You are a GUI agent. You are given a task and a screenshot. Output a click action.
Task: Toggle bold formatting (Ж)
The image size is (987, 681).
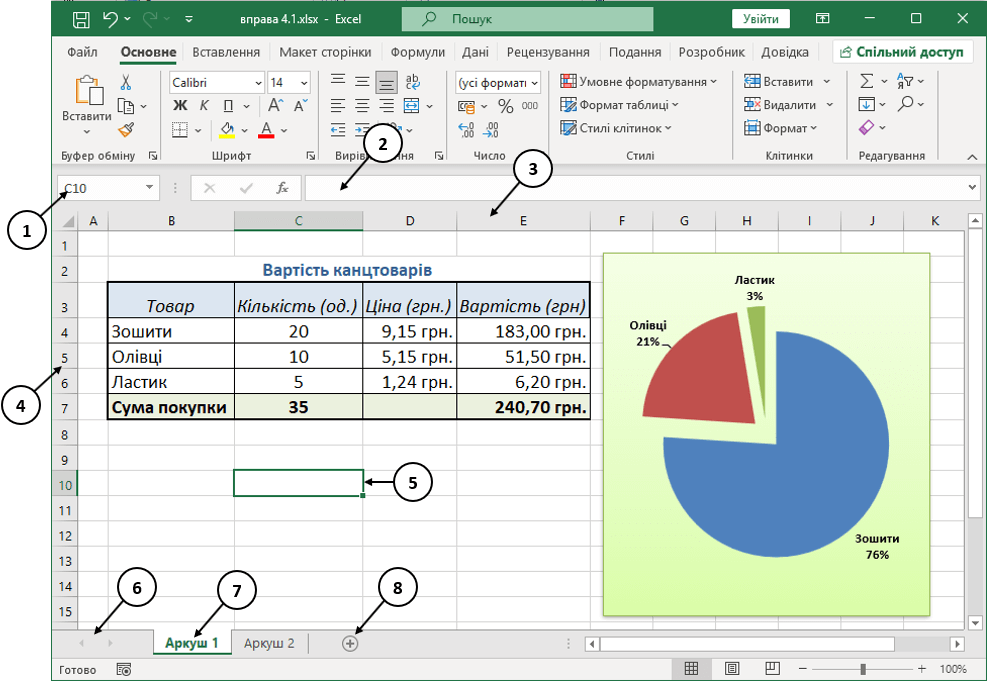click(x=180, y=106)
